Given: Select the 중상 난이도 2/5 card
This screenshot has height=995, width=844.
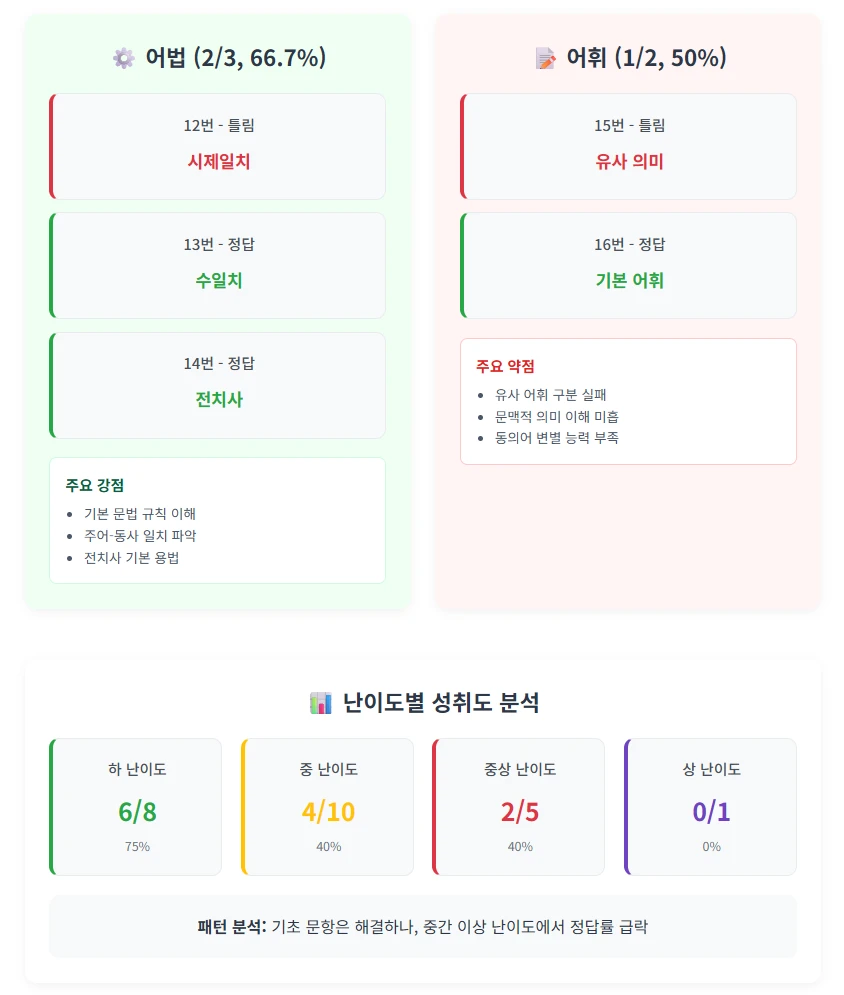Looking at the screenshot, I should click(518, 807).
